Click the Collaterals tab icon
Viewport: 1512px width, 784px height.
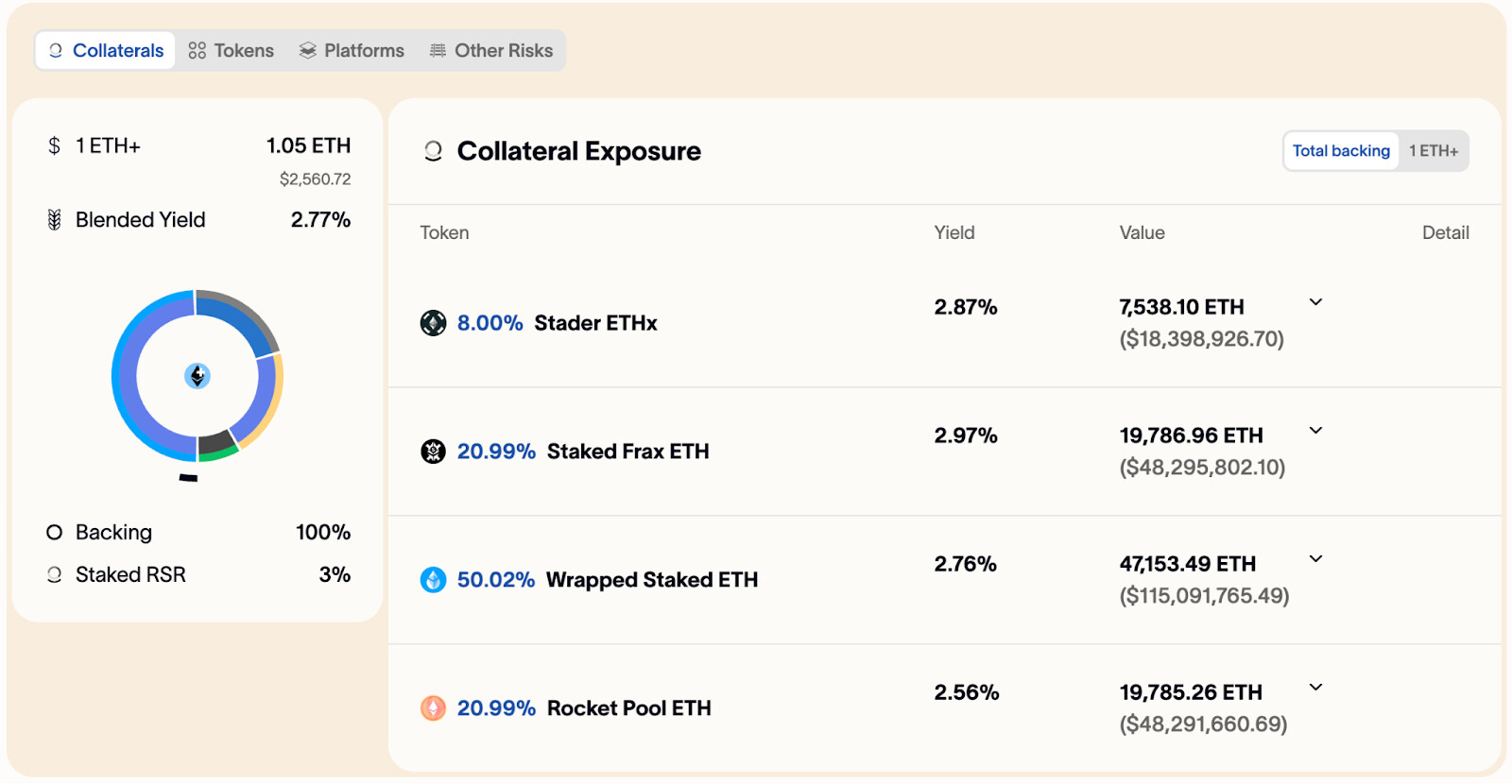pyautogui.click(x=55, y=51)
